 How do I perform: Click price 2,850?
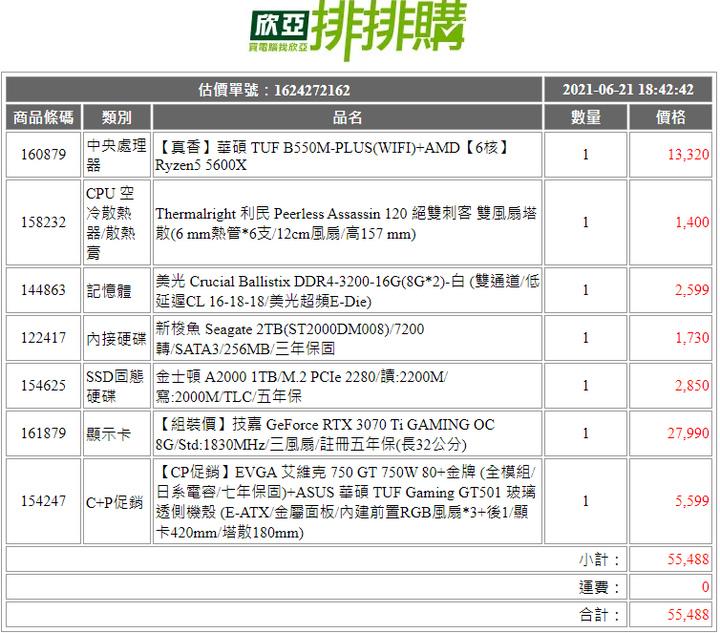pyautogui.click(x=692, y=386)
